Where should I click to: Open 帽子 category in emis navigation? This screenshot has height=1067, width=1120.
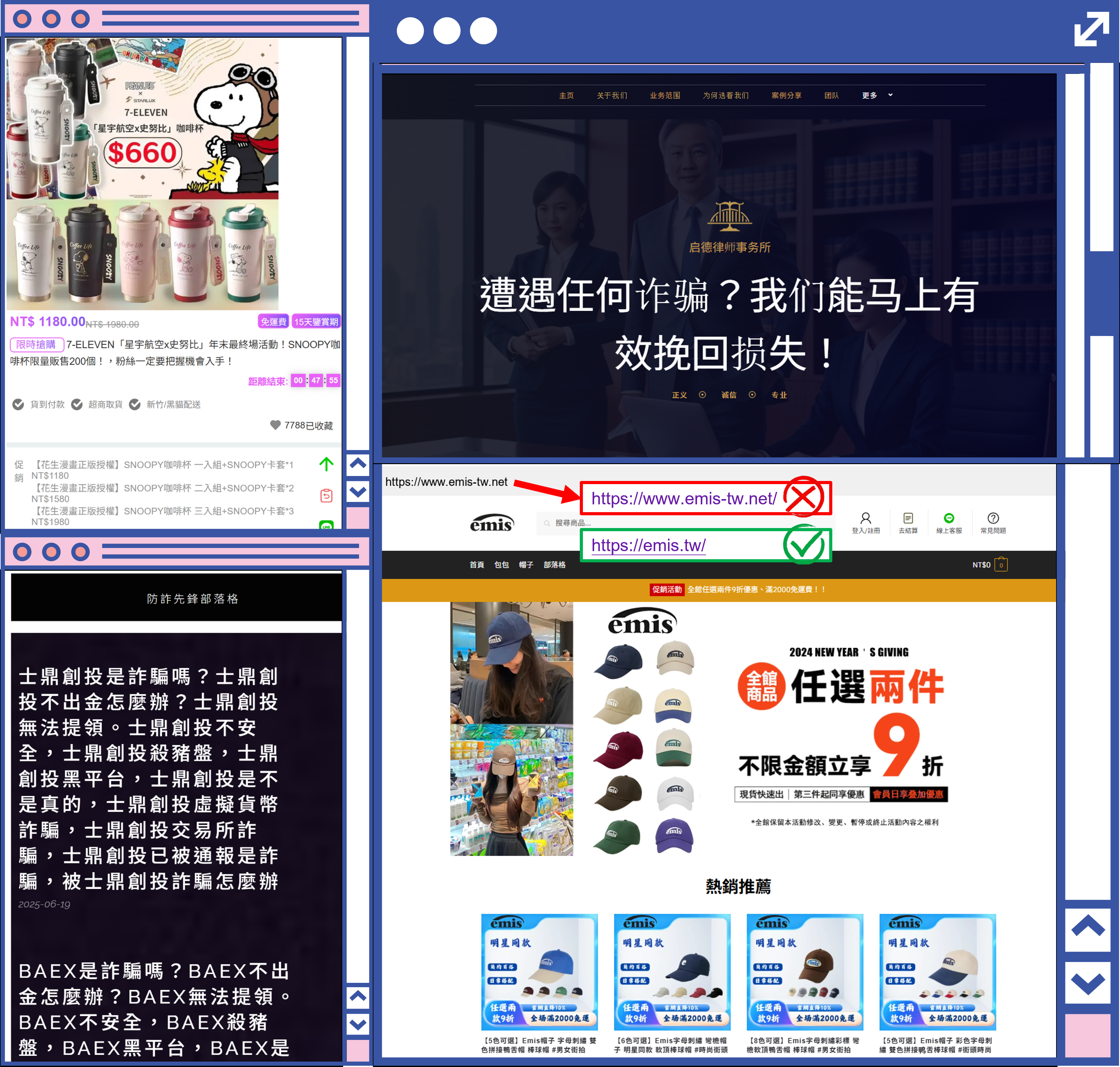pyautogui.click(x=526, y=564)
